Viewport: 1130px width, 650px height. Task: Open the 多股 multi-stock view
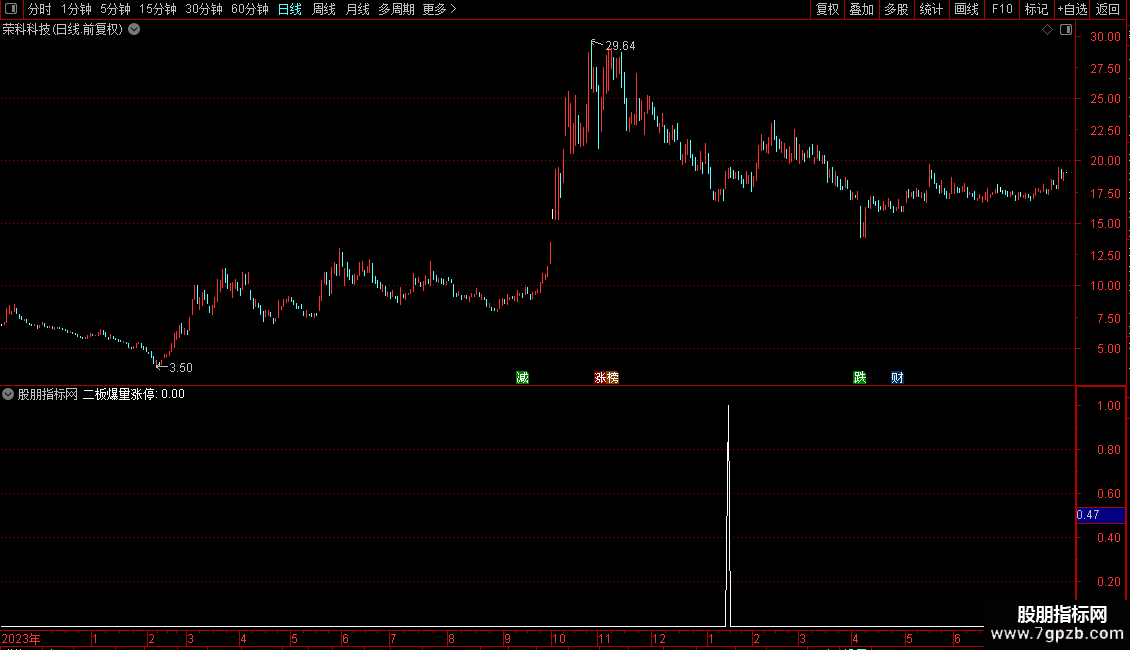(x=896, y=9)
